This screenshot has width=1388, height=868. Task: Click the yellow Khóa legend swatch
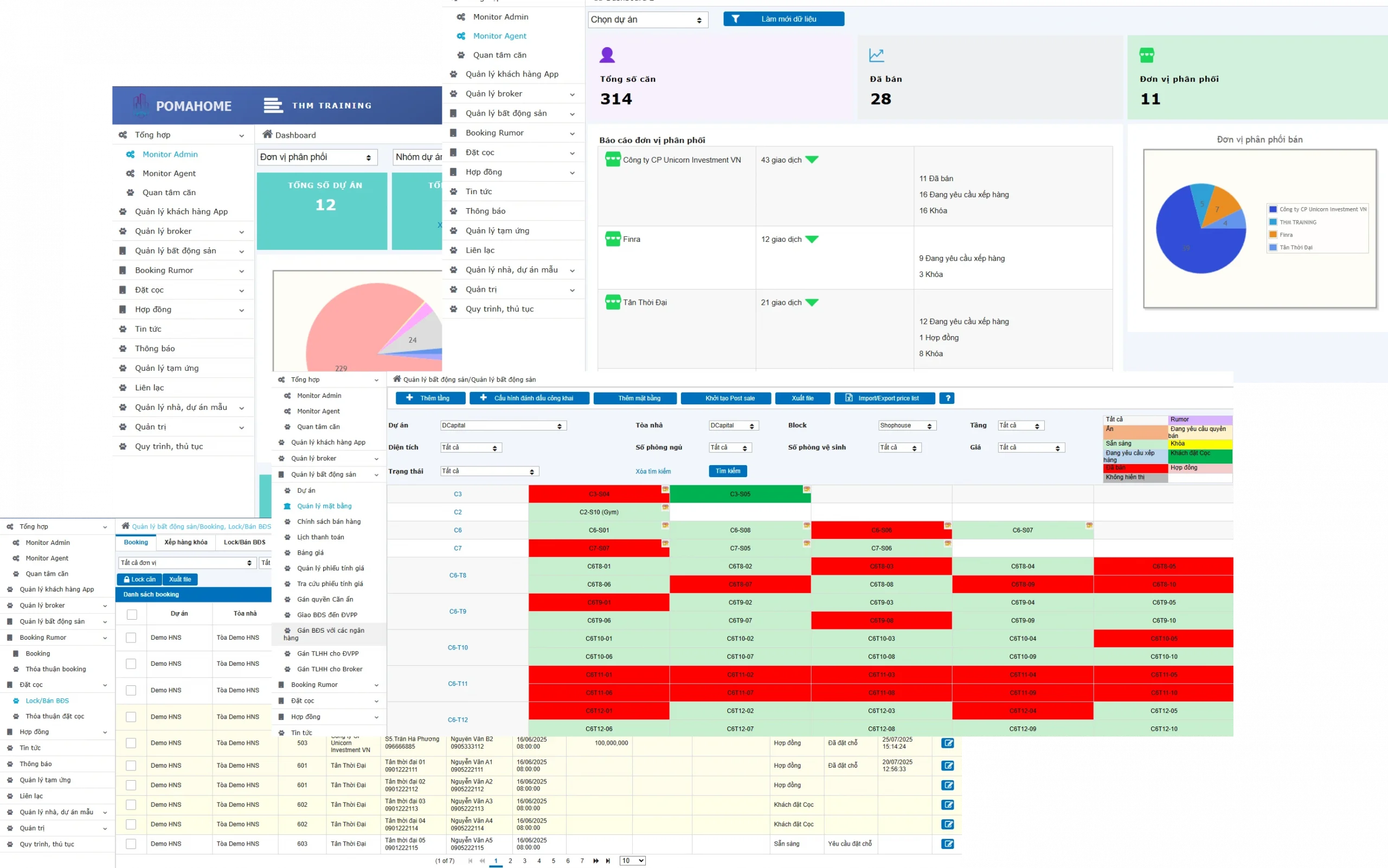(1200, 444)
